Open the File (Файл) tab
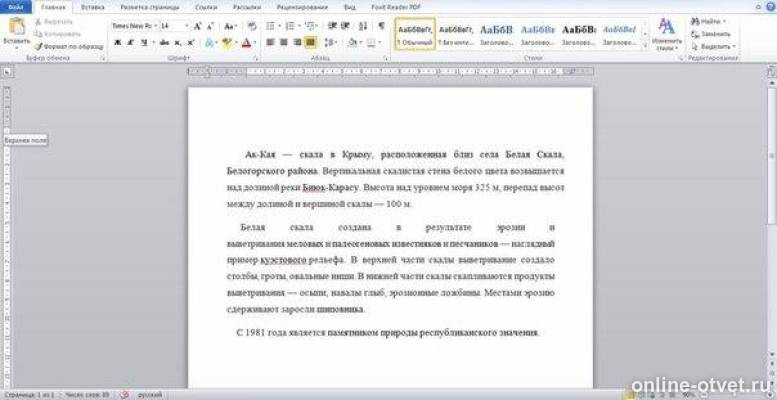This screenshot has width=777, height=400. pos(16,7)
